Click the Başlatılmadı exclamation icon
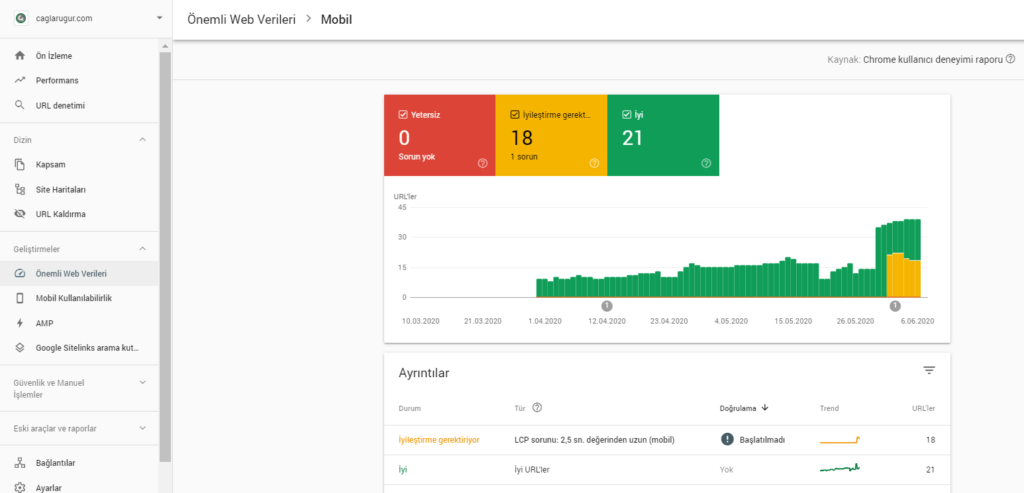Screen dimensions: 1024x493 point(728,440)
